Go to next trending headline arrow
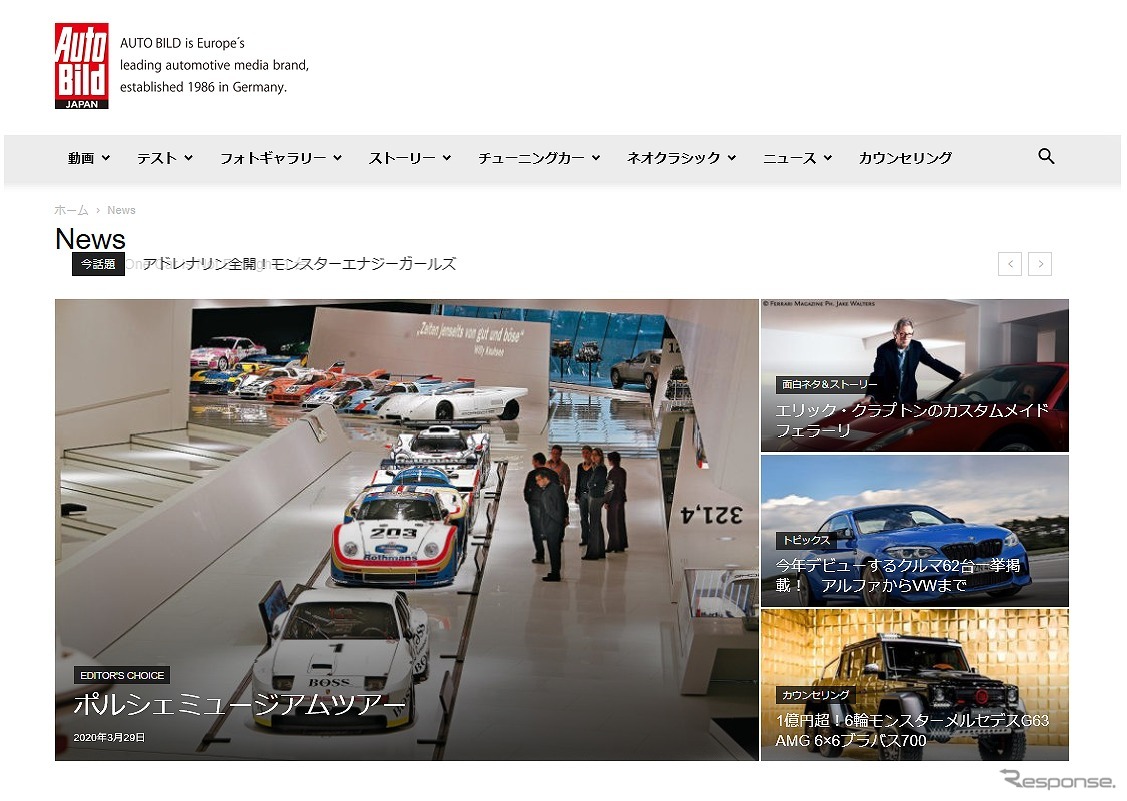The image size is (1127, 801). tap(1040, 264)
